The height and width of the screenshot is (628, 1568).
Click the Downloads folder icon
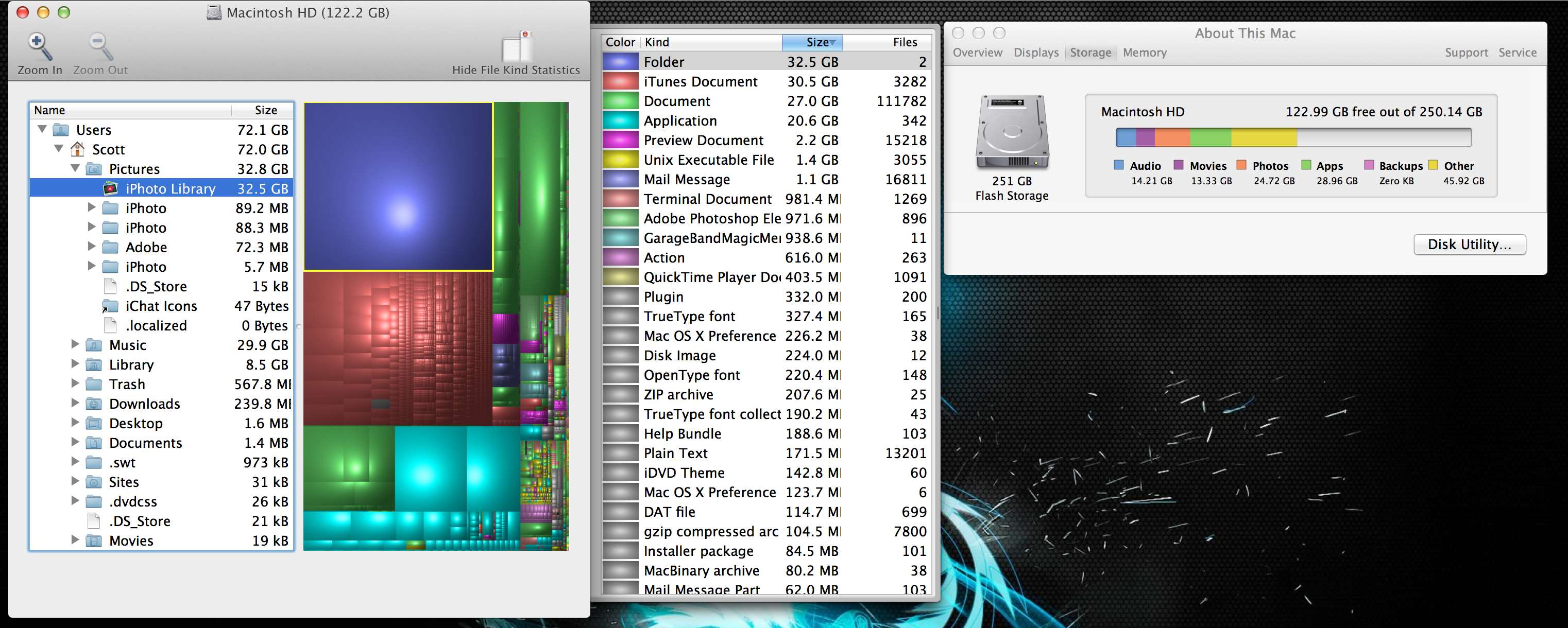tap(94, 404)
